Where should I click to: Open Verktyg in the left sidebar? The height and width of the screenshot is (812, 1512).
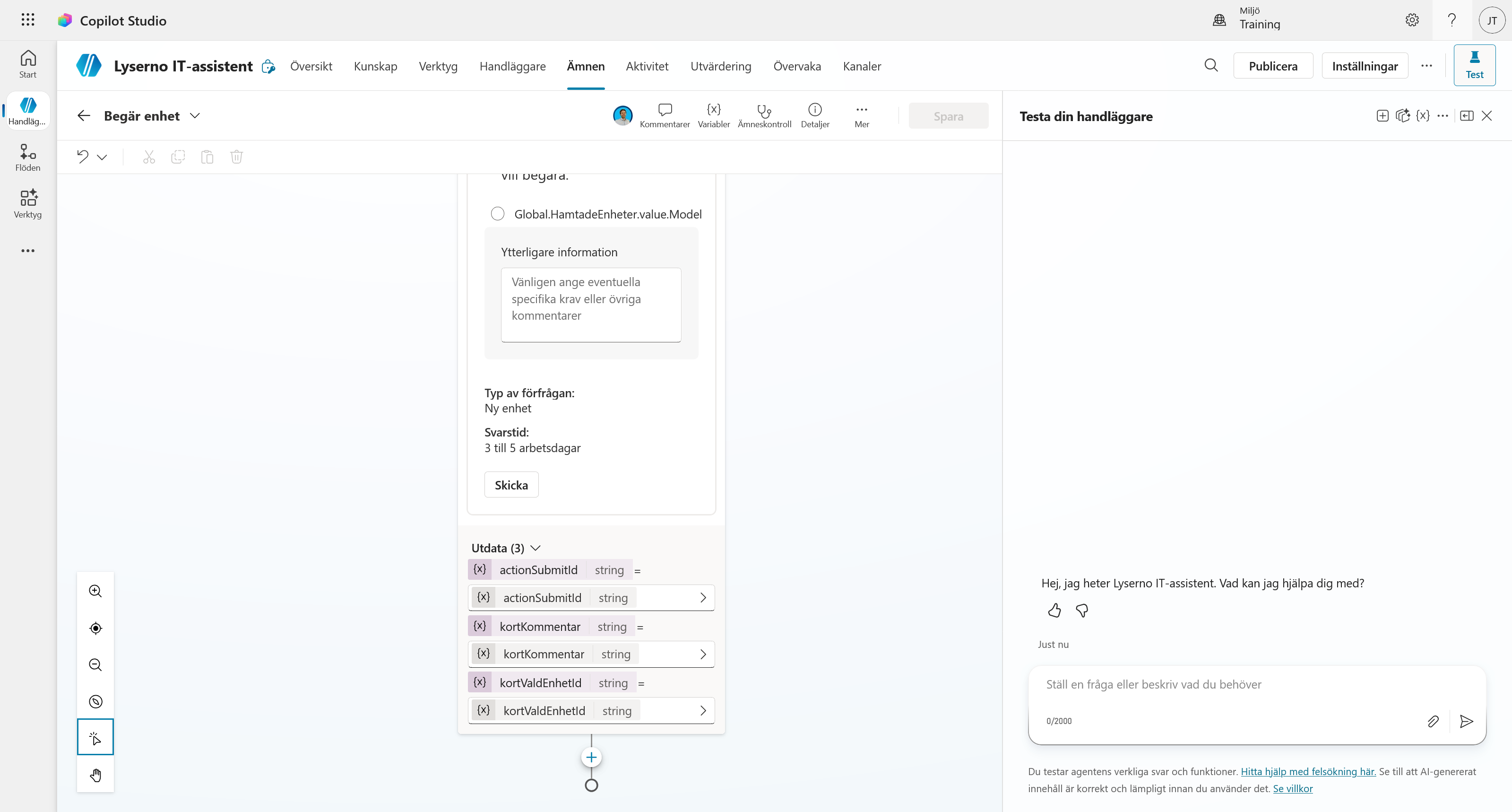pos(27,204)
